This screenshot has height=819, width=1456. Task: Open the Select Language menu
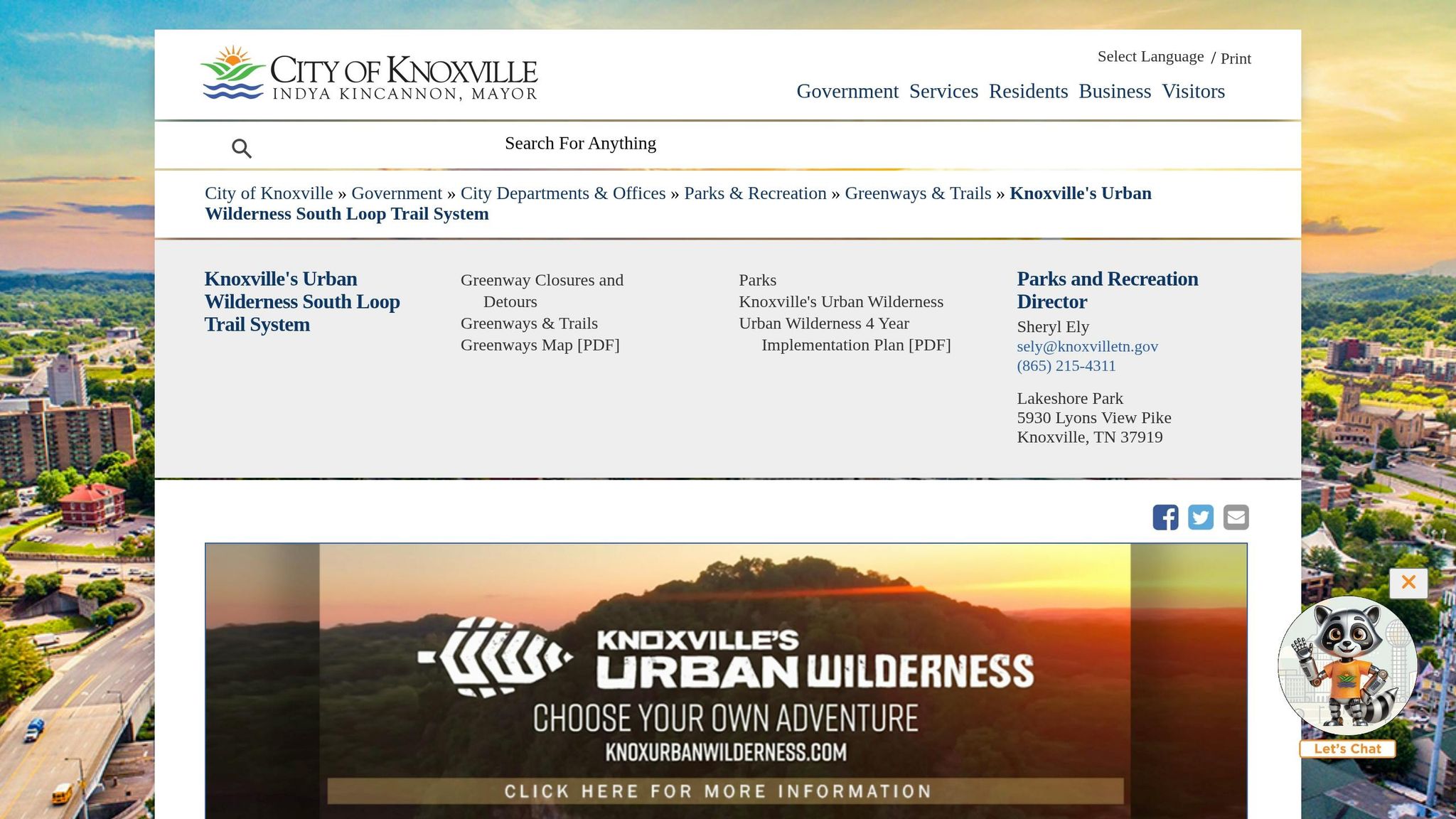(1150, 56)
